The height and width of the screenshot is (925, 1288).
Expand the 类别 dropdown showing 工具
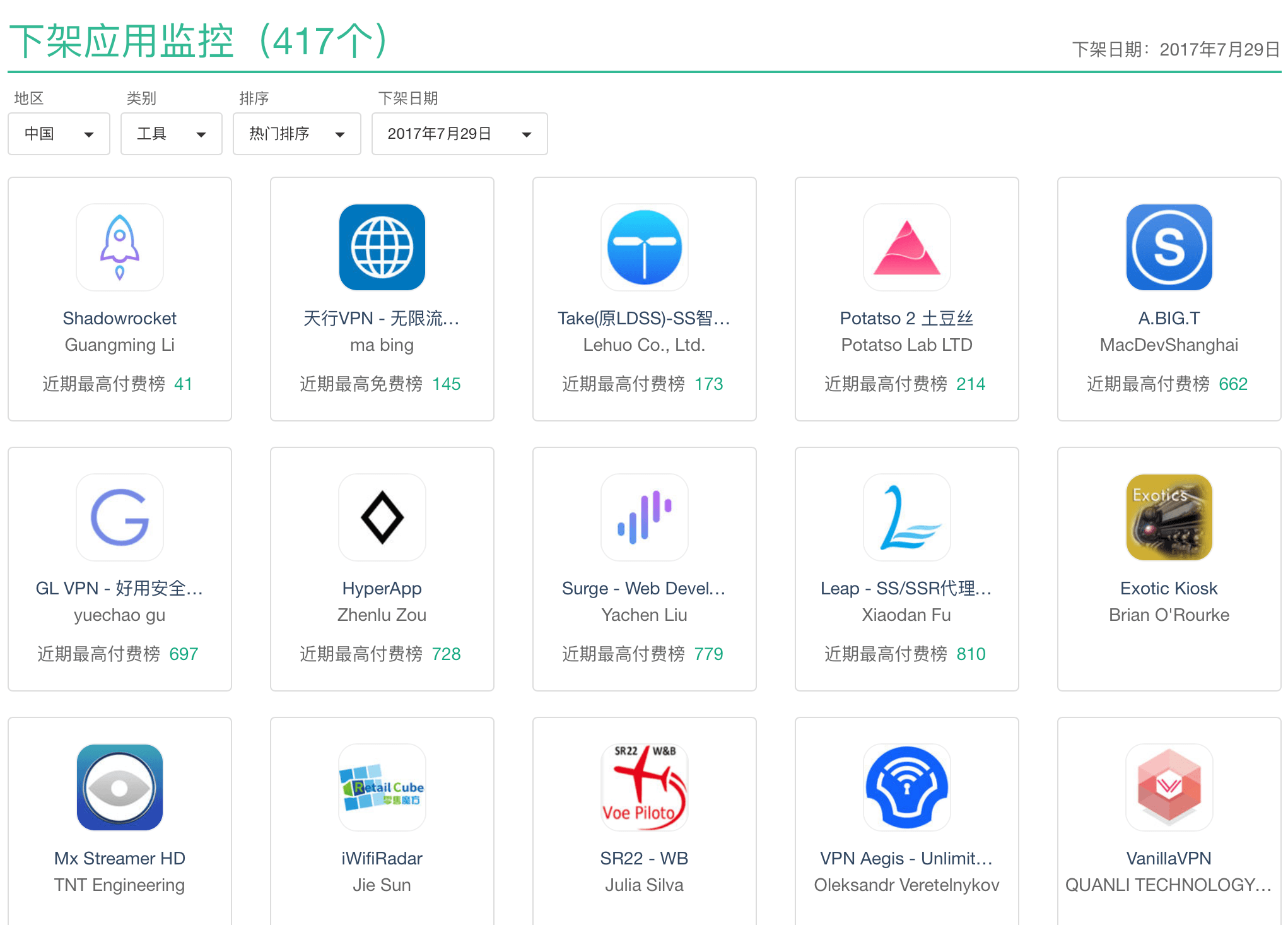172,134
